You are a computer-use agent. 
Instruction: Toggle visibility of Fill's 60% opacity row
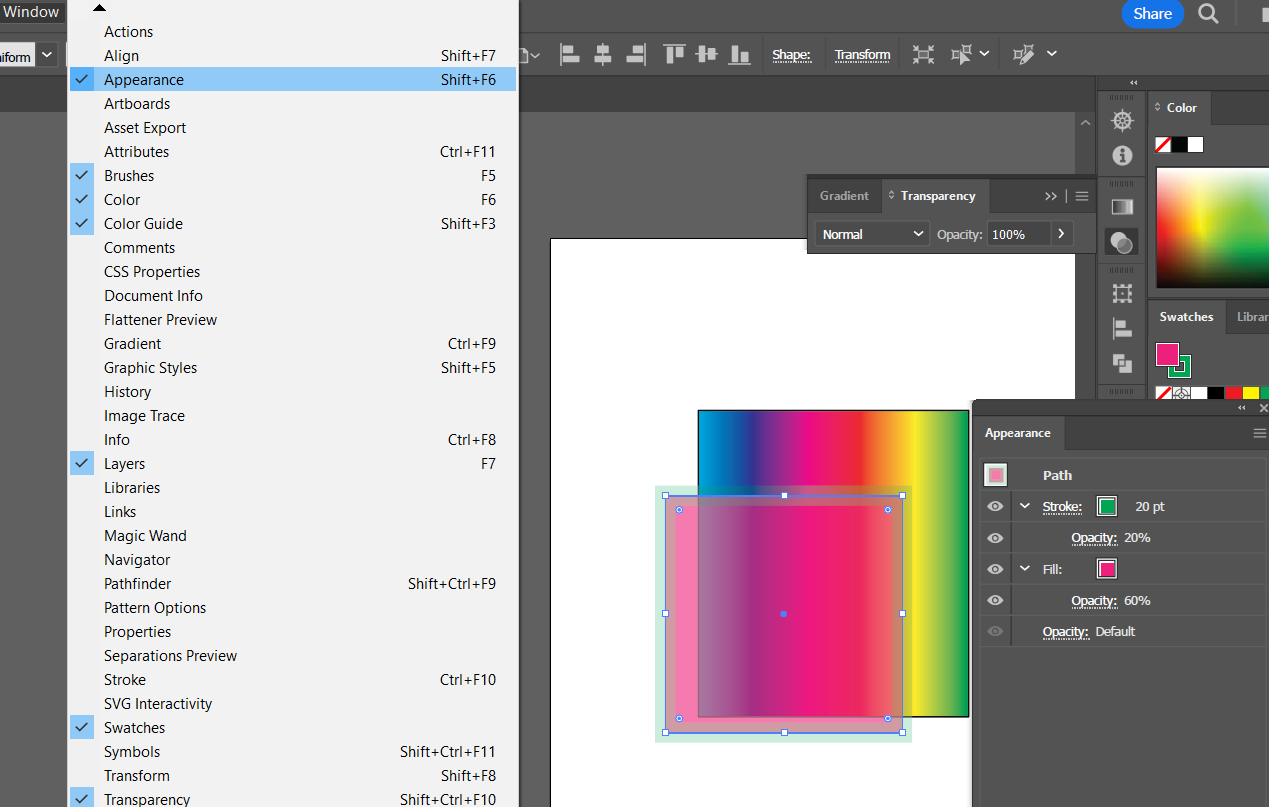pos(995,601)
